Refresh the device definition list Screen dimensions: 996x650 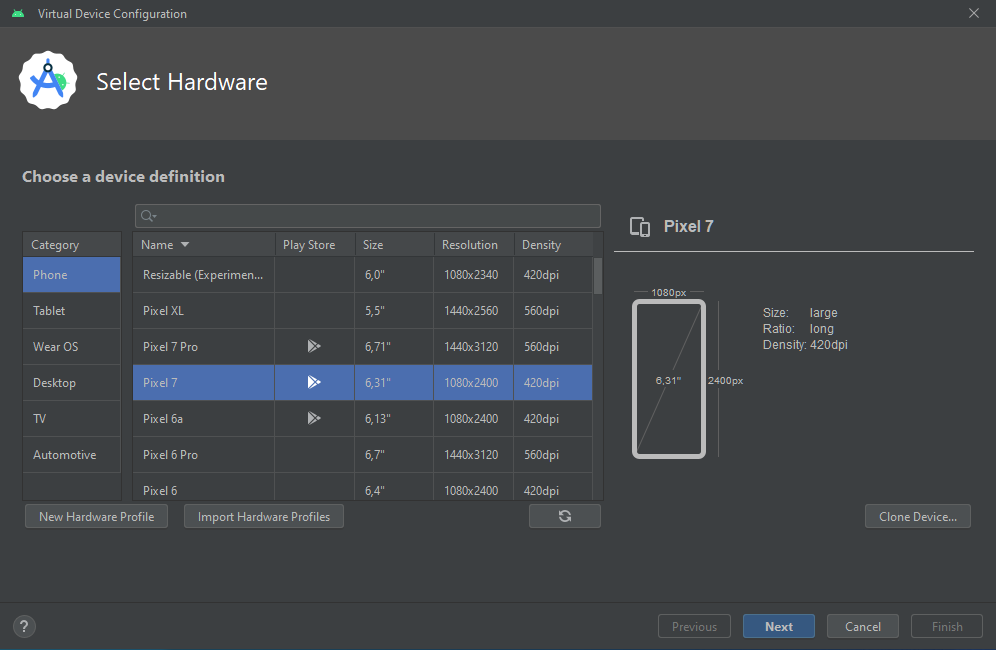[x=564, y=515]
